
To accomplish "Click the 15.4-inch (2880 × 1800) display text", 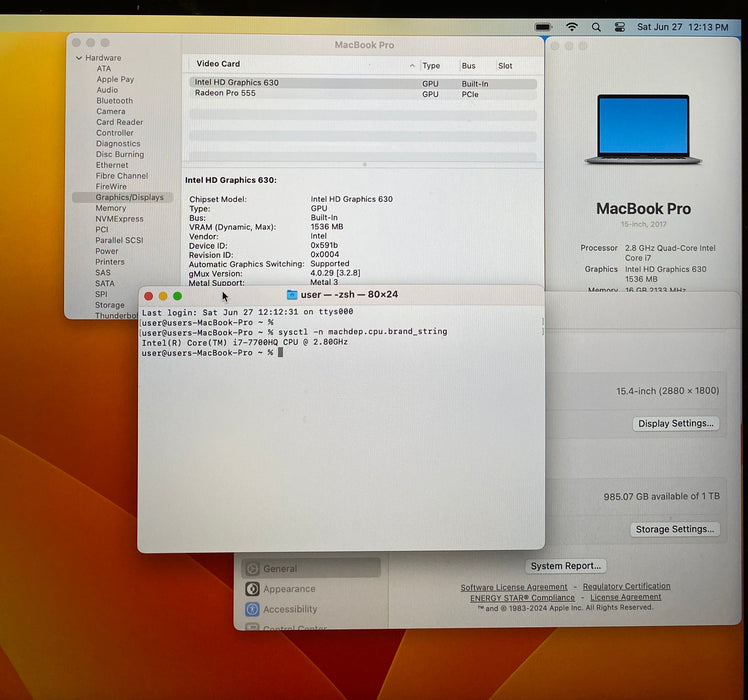I will pyautogui.click(x=667, y=391).
